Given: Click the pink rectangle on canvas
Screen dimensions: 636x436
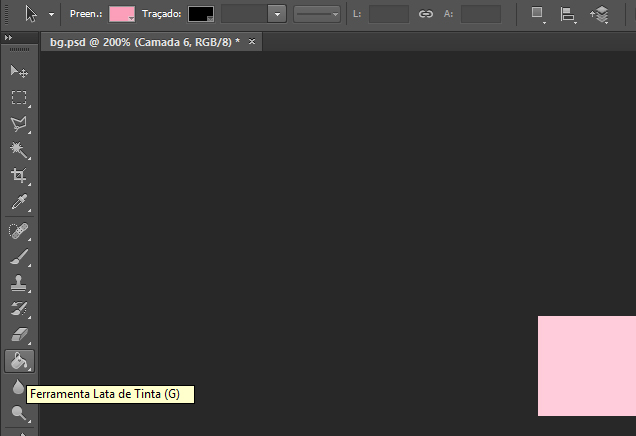Looking at the screenshot, I should pyautogui.click(x=587, y=366).
